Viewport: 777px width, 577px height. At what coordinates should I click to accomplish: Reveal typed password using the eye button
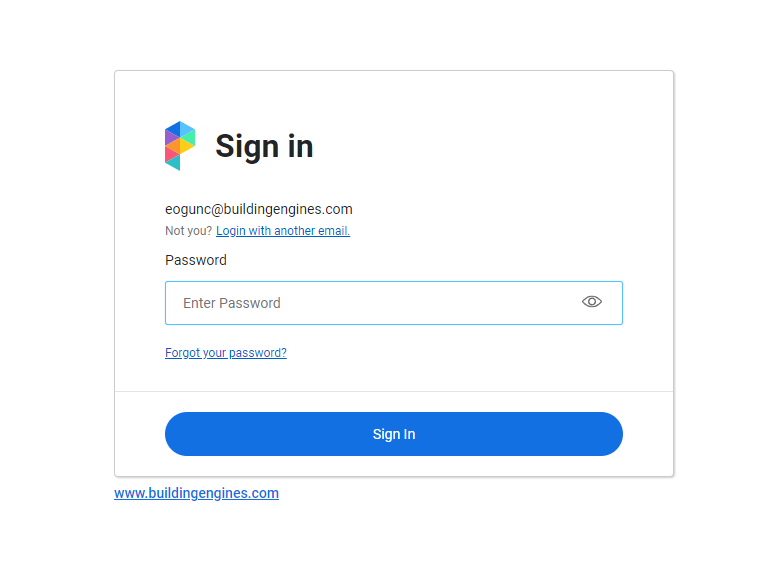point(592,302)
